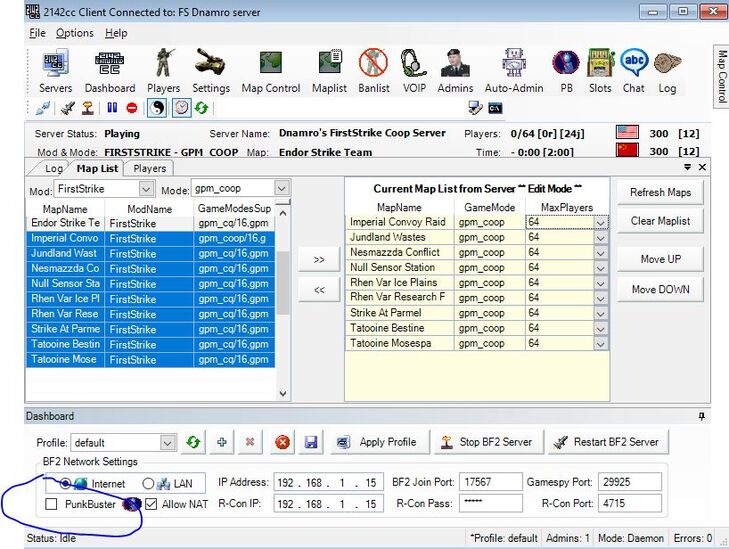Click the Clear Maplist button
729x549 pixels.
pyautogui.click(x=660, y=221)
